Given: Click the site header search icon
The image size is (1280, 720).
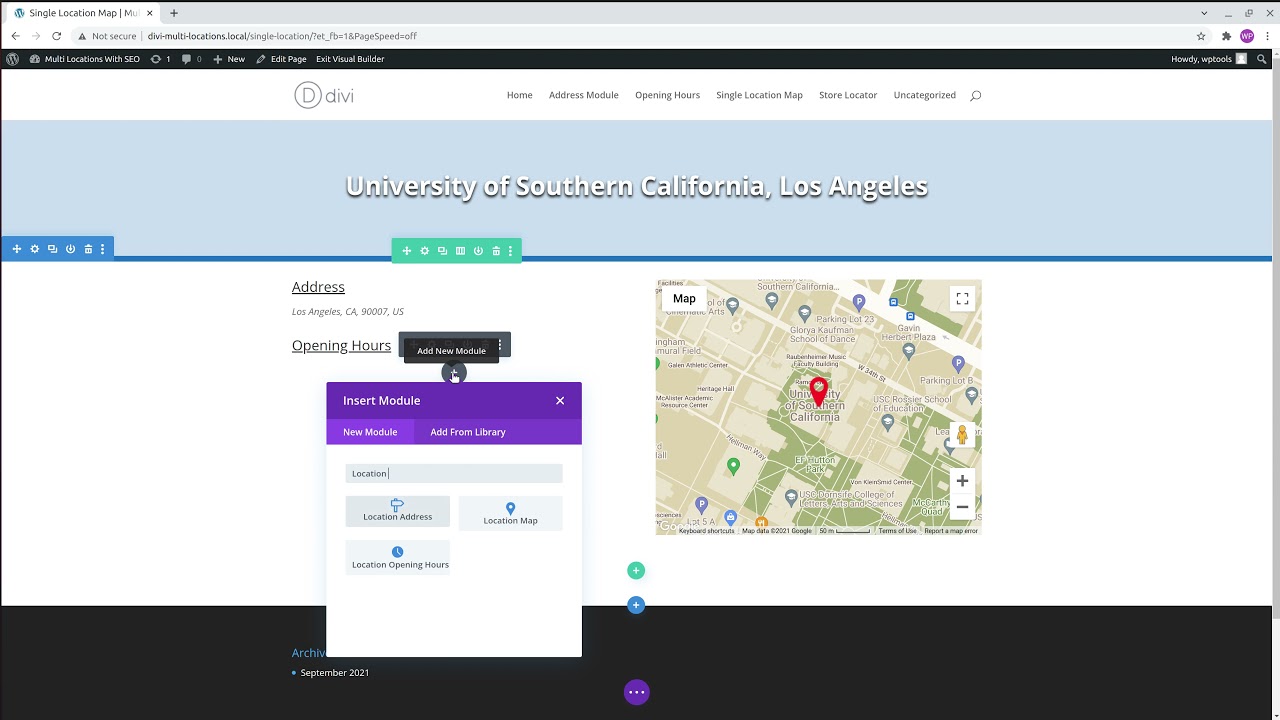Looking at the screenshot, I should click(x=976, y=95).
